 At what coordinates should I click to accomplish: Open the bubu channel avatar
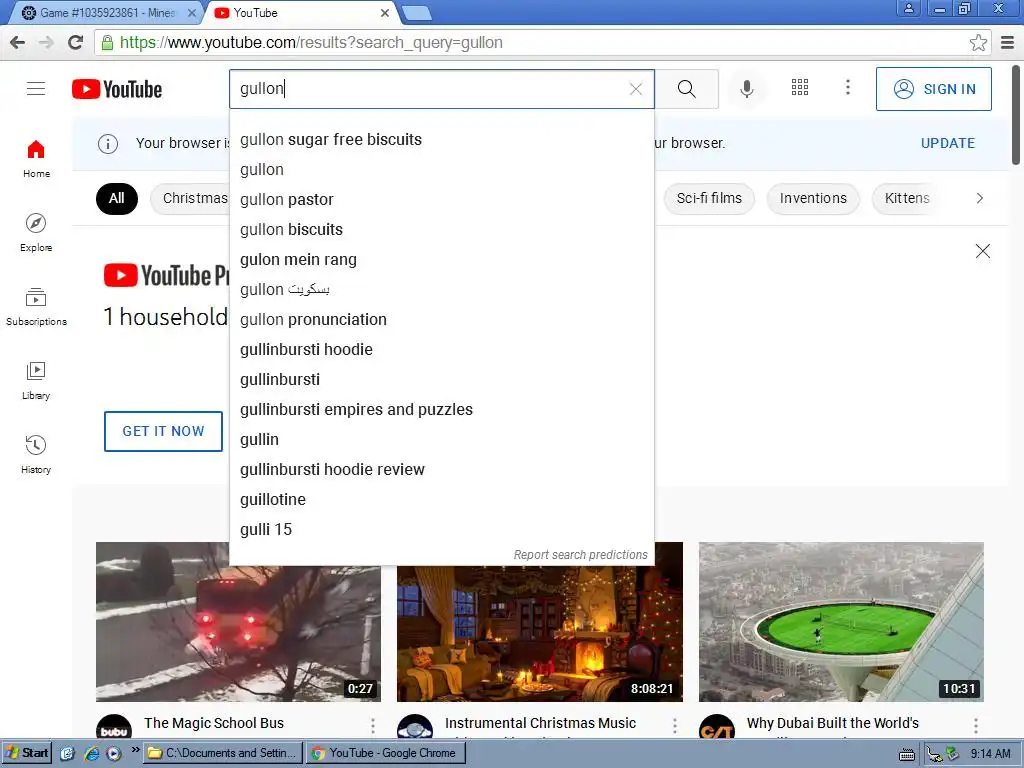(114, 728)
